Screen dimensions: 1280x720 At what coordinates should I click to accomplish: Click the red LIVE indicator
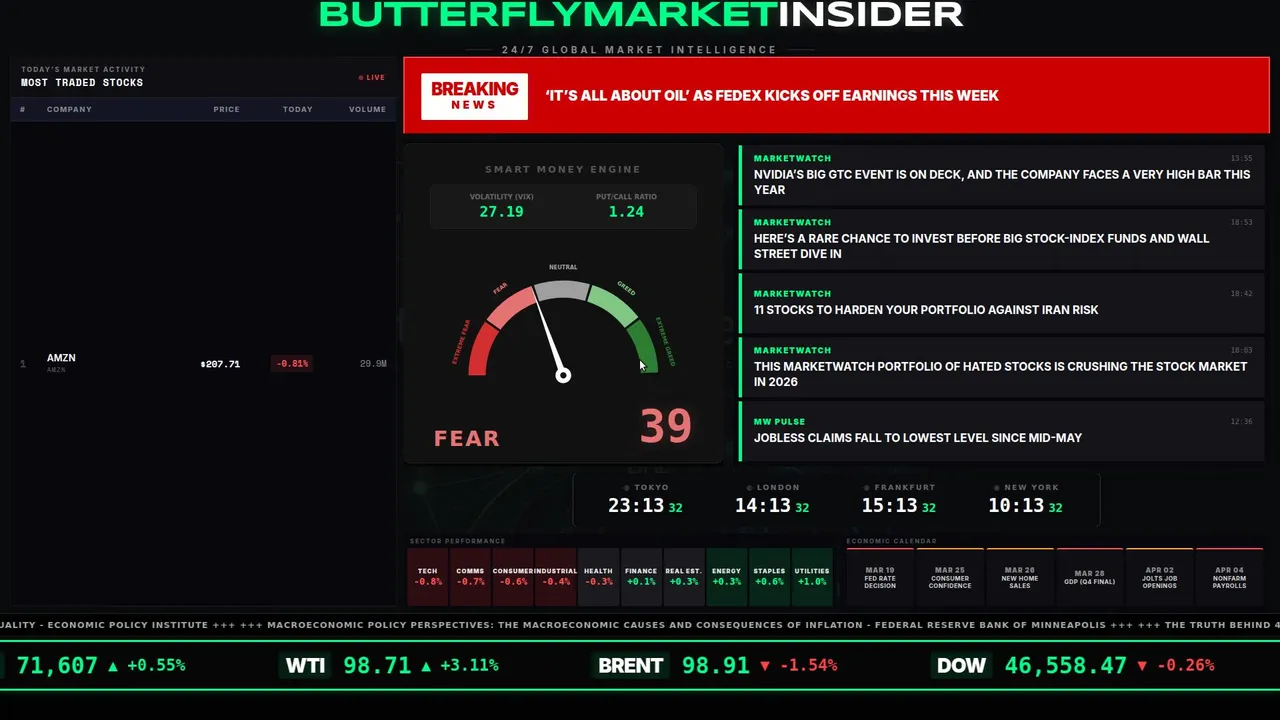(372, 77)
